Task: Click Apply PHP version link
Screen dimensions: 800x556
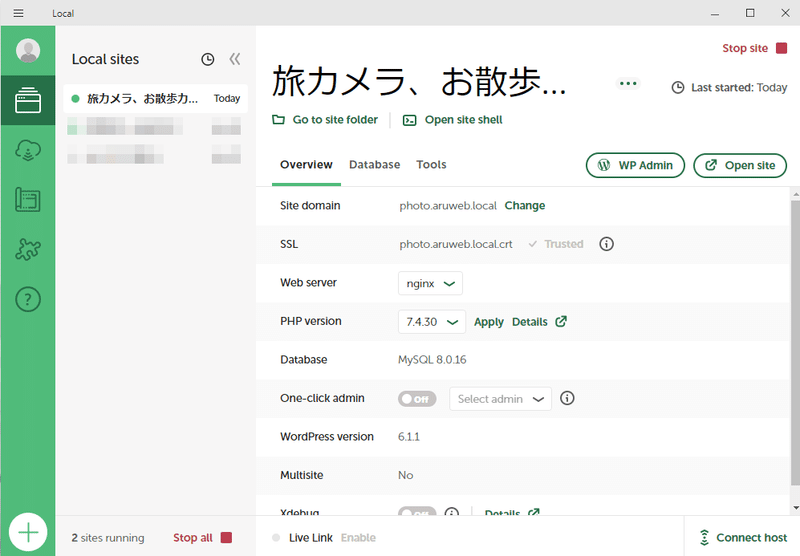Action: tap(488, 322)
